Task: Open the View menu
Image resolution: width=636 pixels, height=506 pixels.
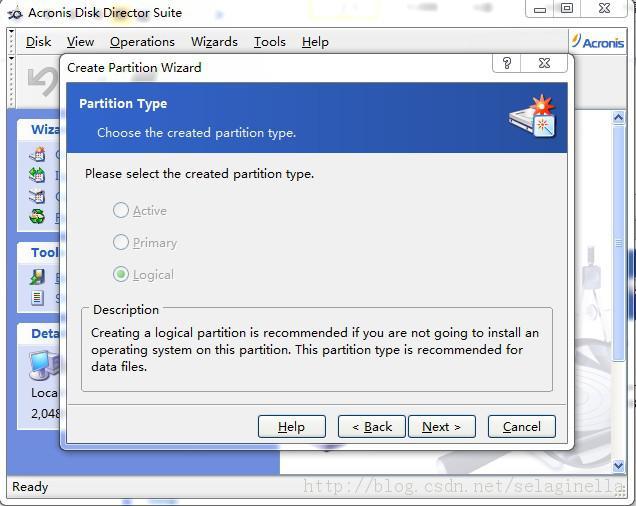Action: click(80, 42)
